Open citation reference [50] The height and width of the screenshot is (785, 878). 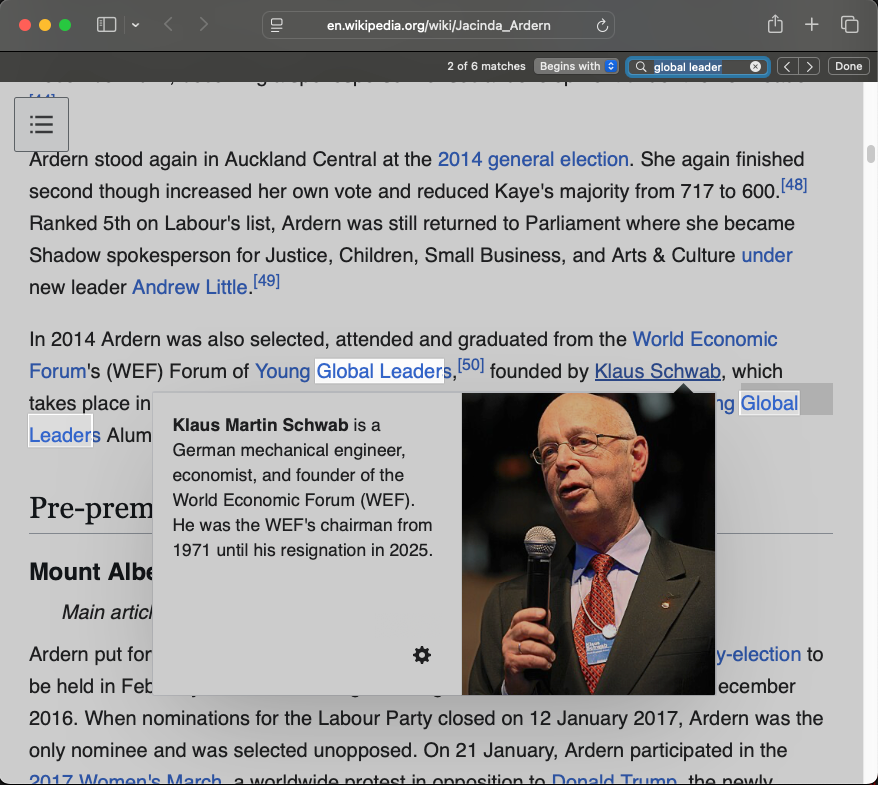(470, 365)
